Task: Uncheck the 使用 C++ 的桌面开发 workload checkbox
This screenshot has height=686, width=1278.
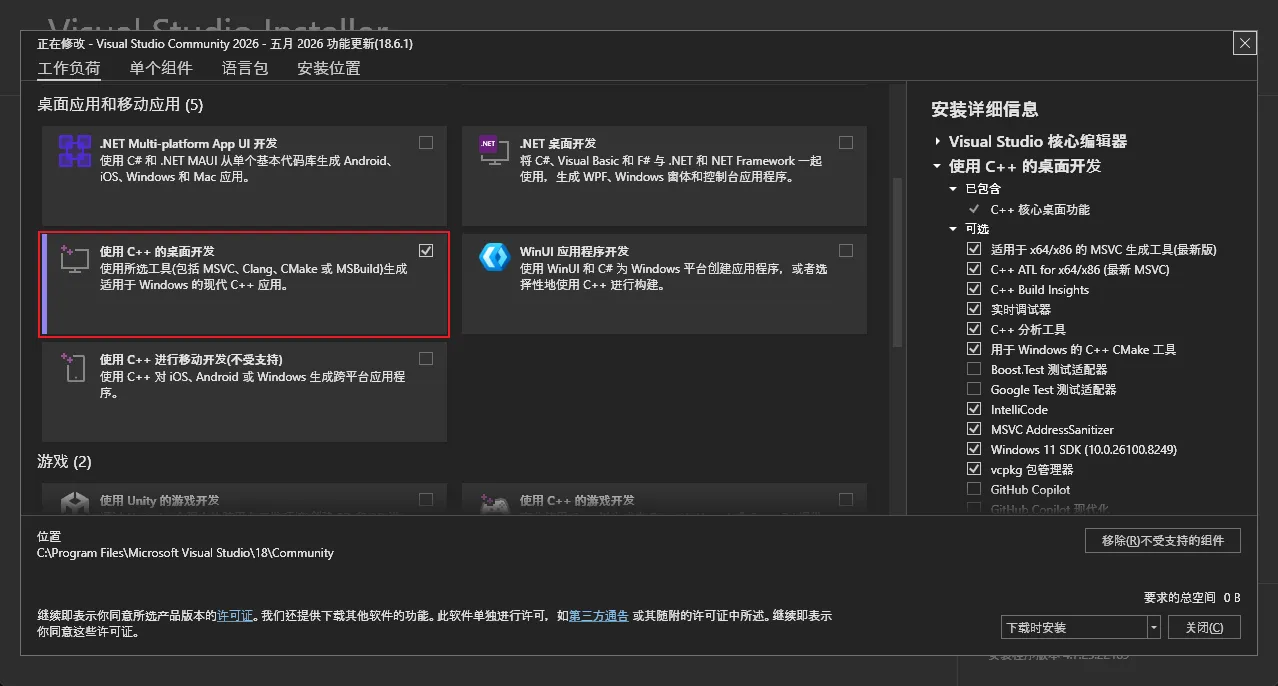Action: [x=426, y=250]
